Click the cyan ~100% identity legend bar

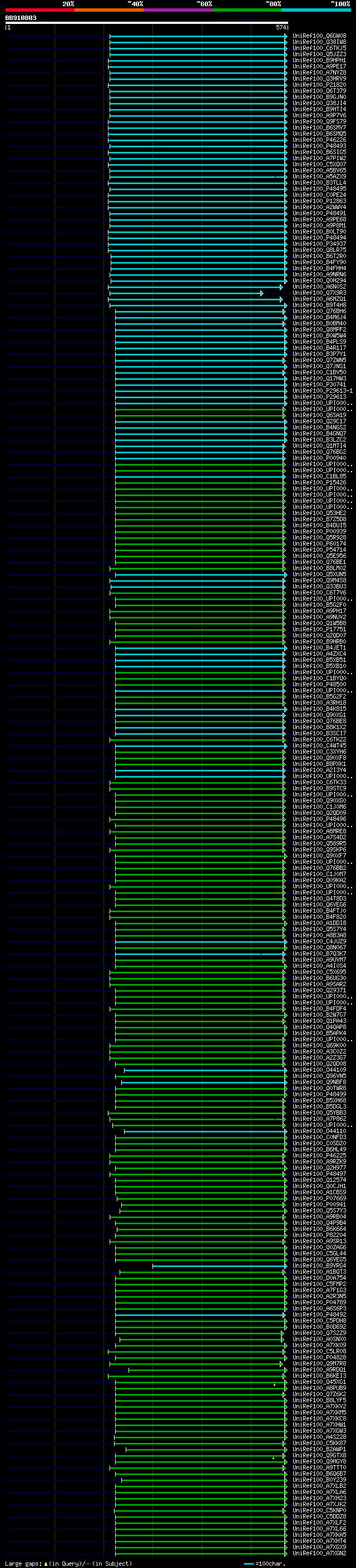click(317, 11)
